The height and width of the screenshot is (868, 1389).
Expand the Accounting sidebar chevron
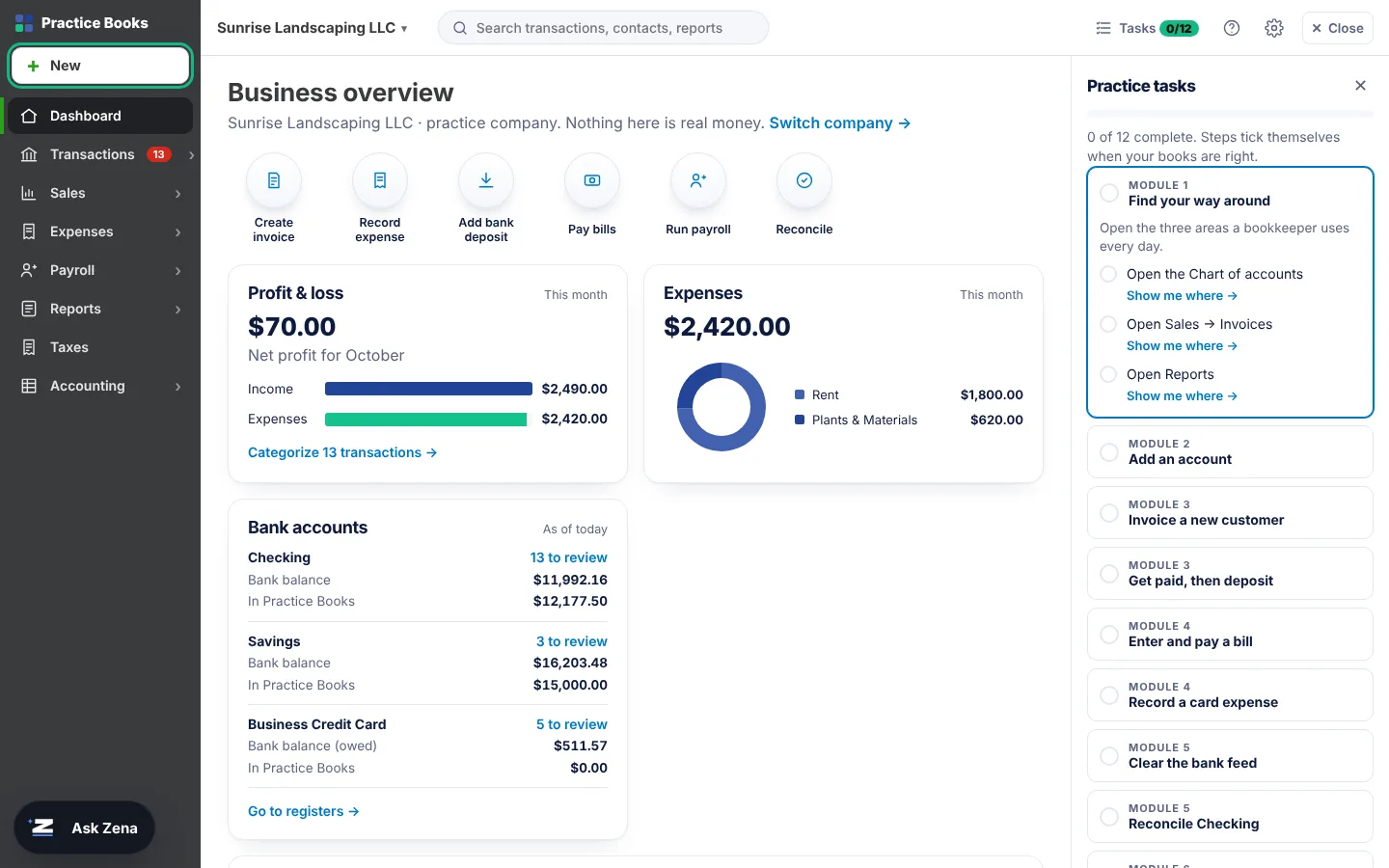178,386
